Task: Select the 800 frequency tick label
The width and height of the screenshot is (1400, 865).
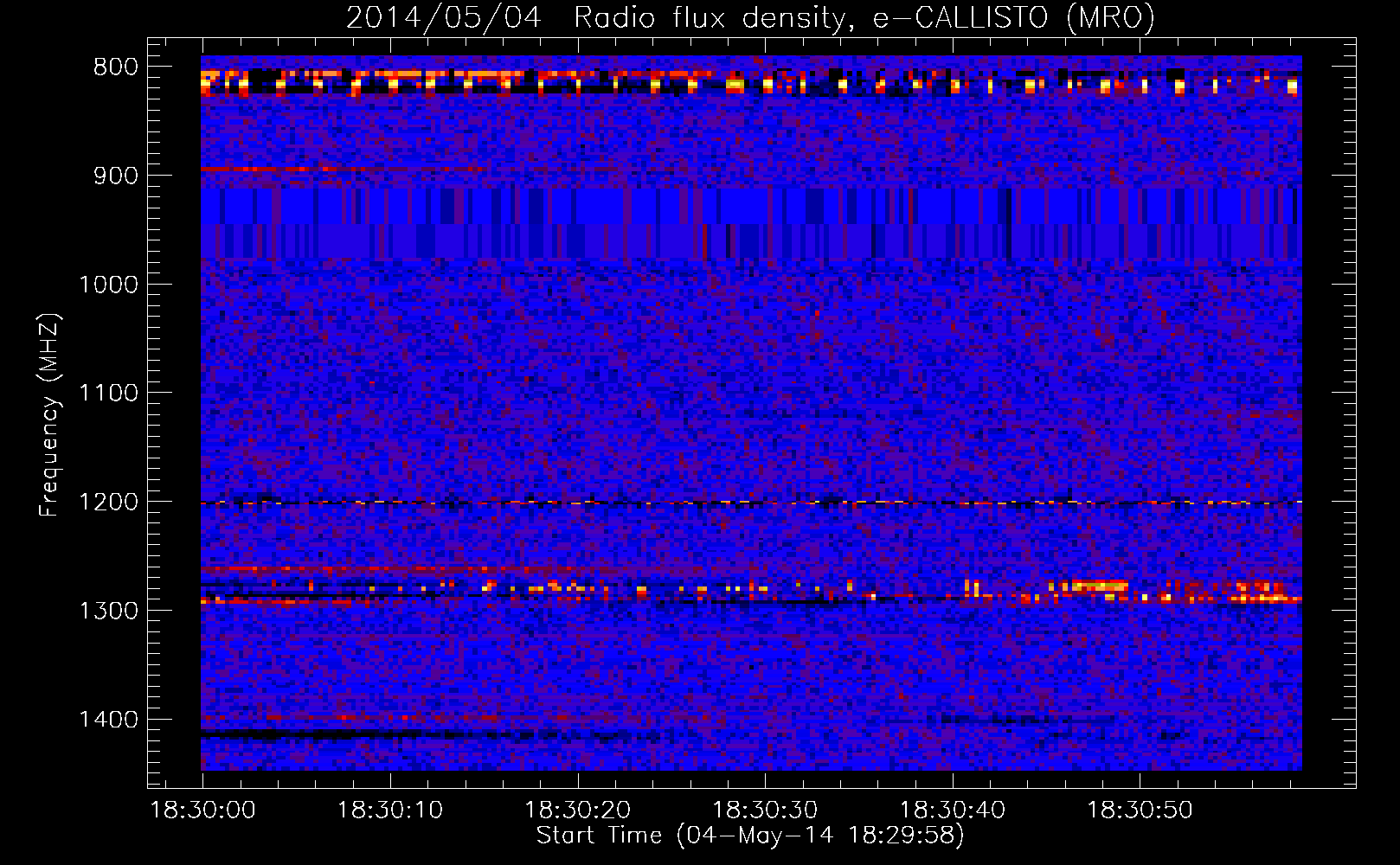Action: (115, 67)
